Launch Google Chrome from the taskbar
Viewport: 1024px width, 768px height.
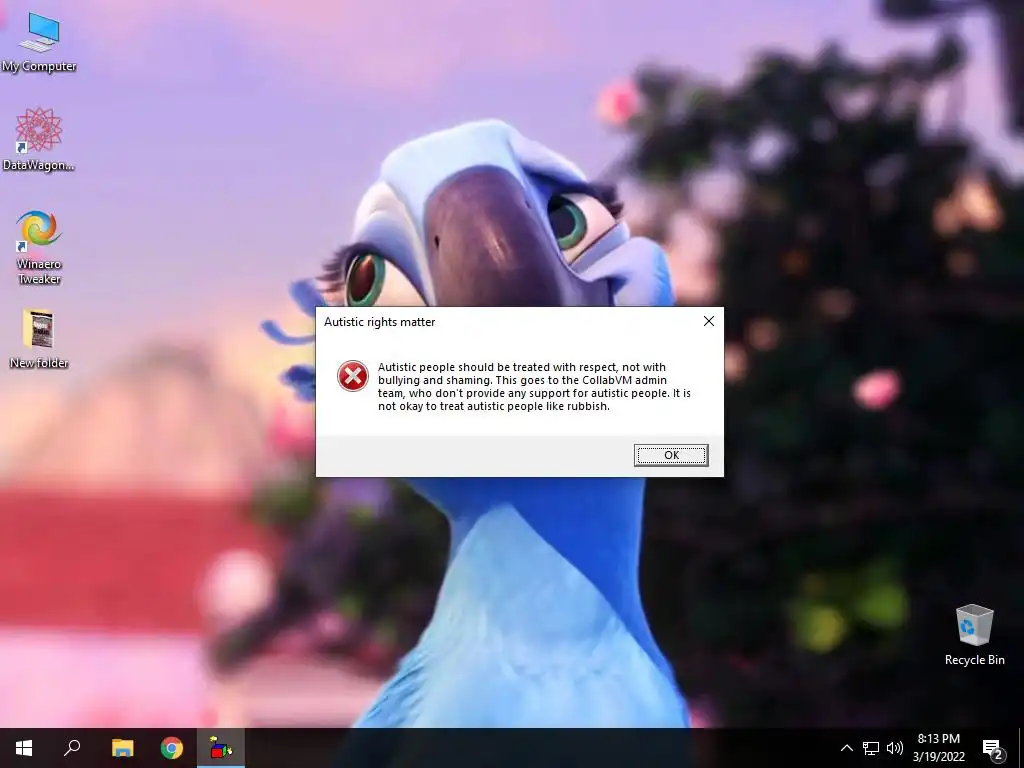172,748
